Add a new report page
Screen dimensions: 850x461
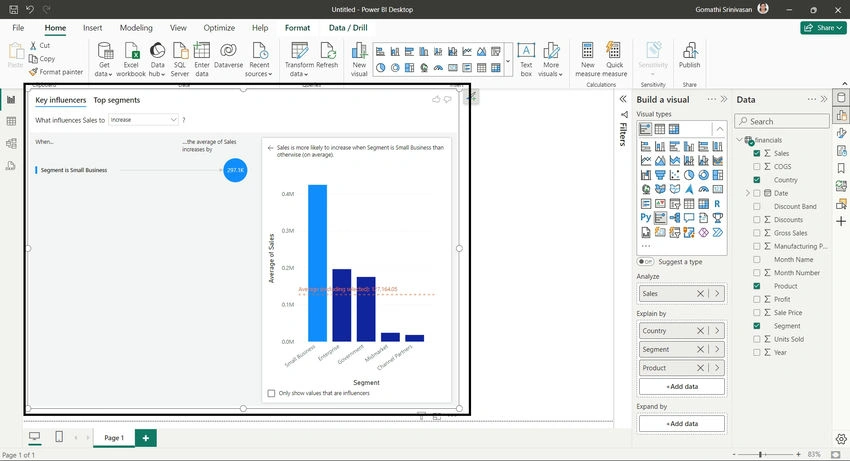pyautogui.click(x=145, y=437)
